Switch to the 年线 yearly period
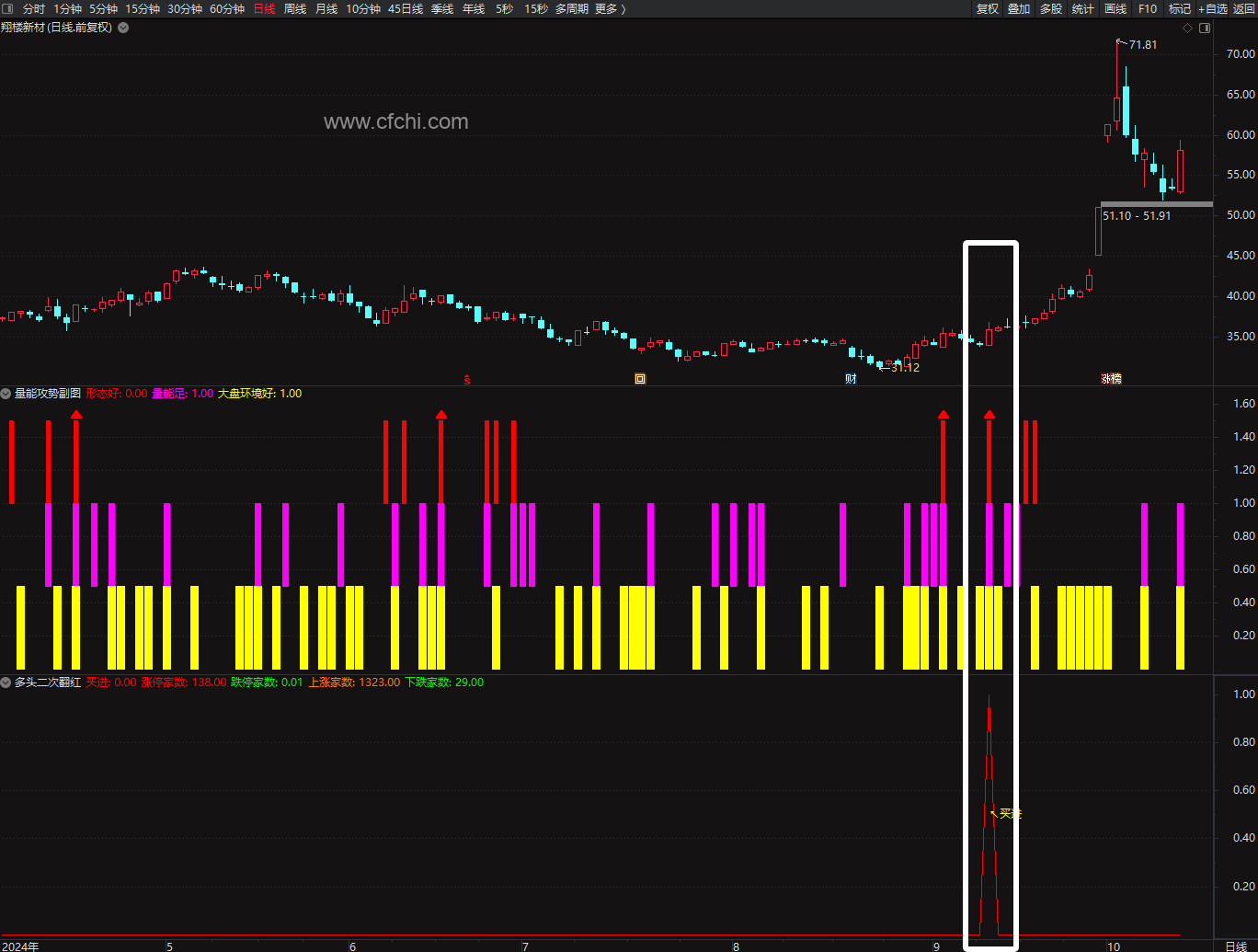1258x952 pixels. [474, 8]
